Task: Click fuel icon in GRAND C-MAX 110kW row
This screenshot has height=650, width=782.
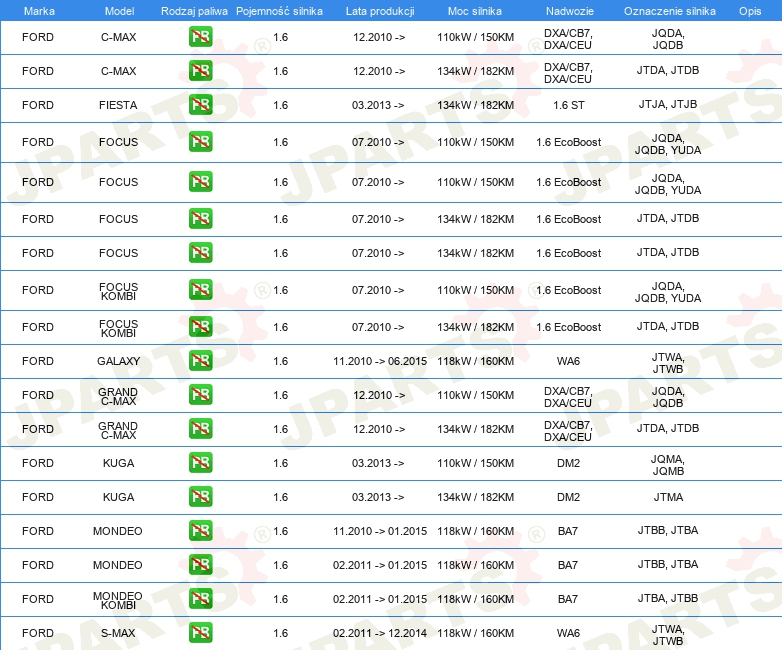Action: click(200, 395)
